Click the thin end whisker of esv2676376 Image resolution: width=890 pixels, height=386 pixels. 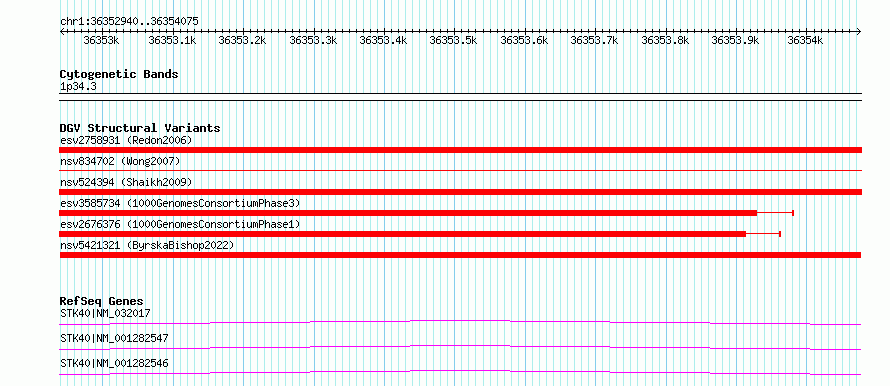(x=763, y=234)
